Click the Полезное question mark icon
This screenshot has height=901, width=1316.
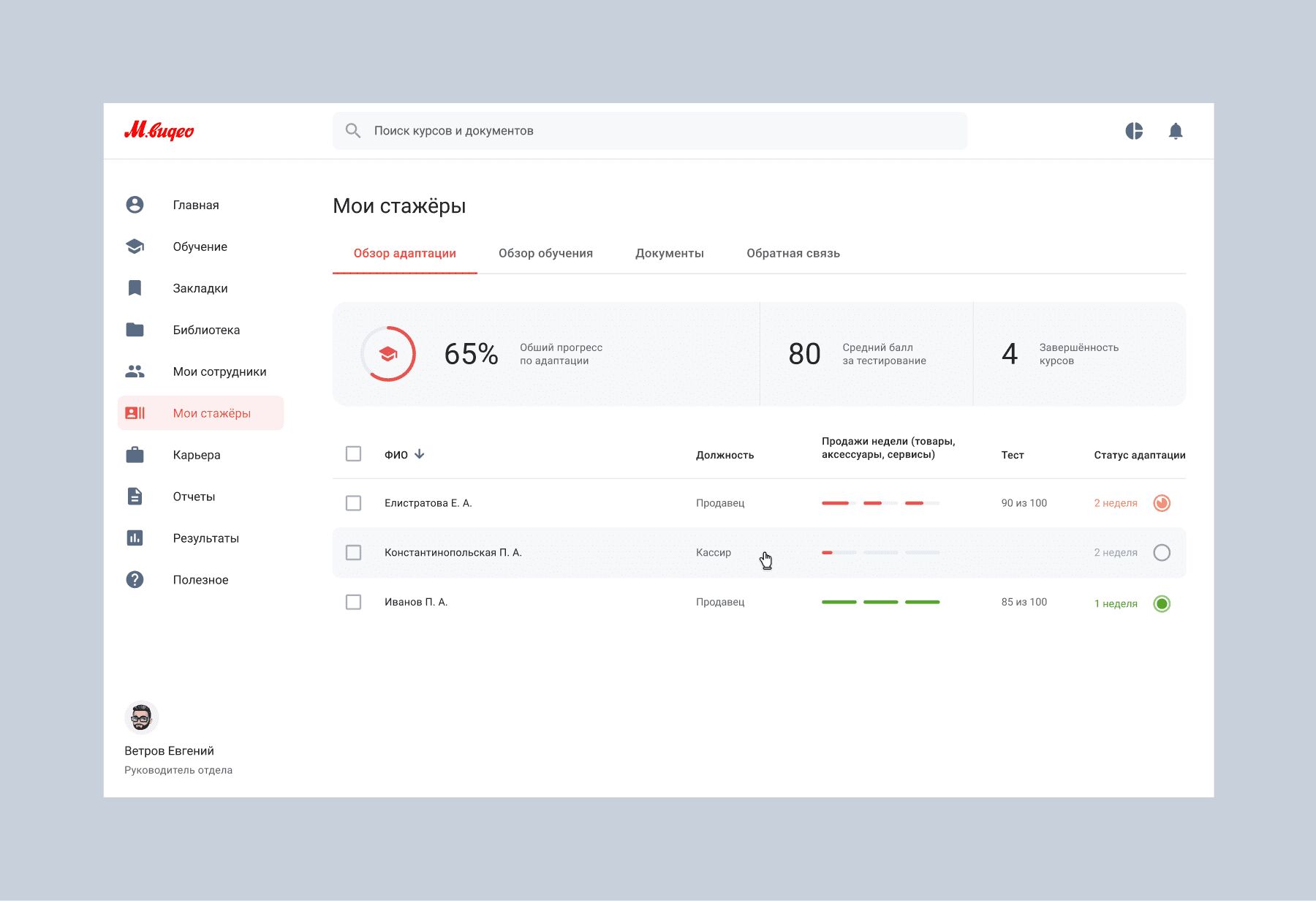[x=135, y=580]
